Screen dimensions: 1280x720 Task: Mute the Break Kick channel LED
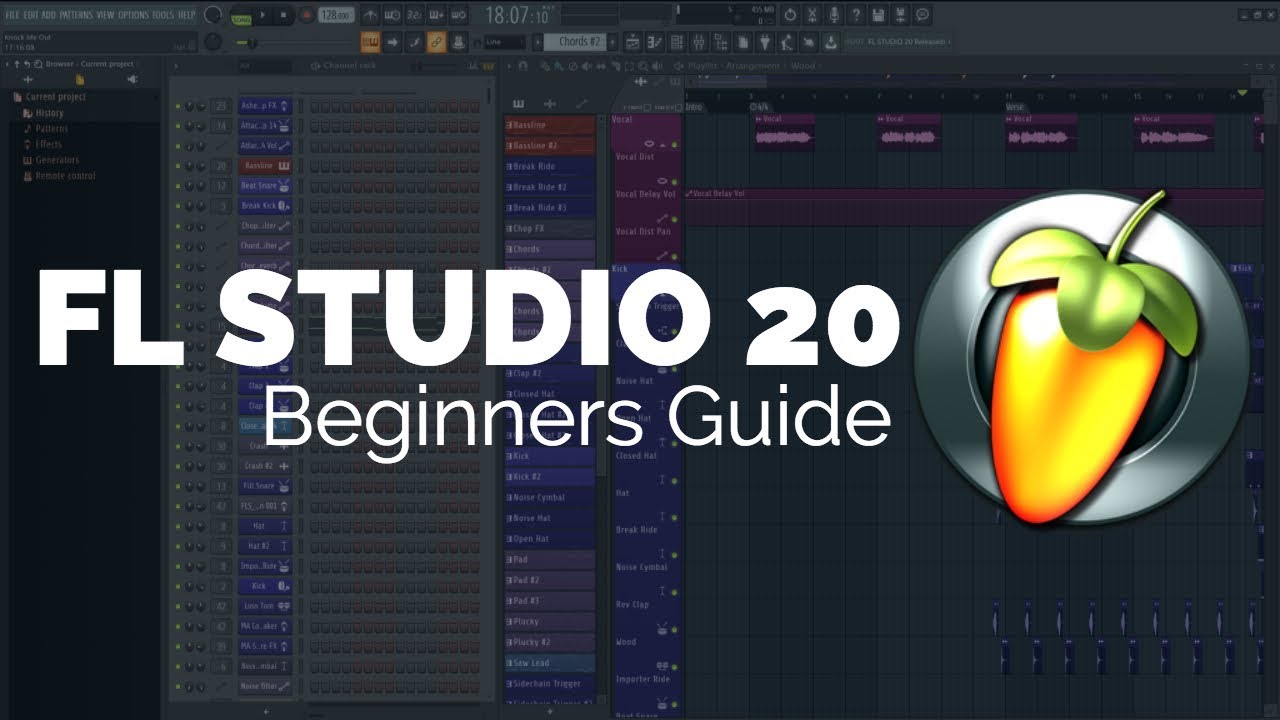pos(178,206)
